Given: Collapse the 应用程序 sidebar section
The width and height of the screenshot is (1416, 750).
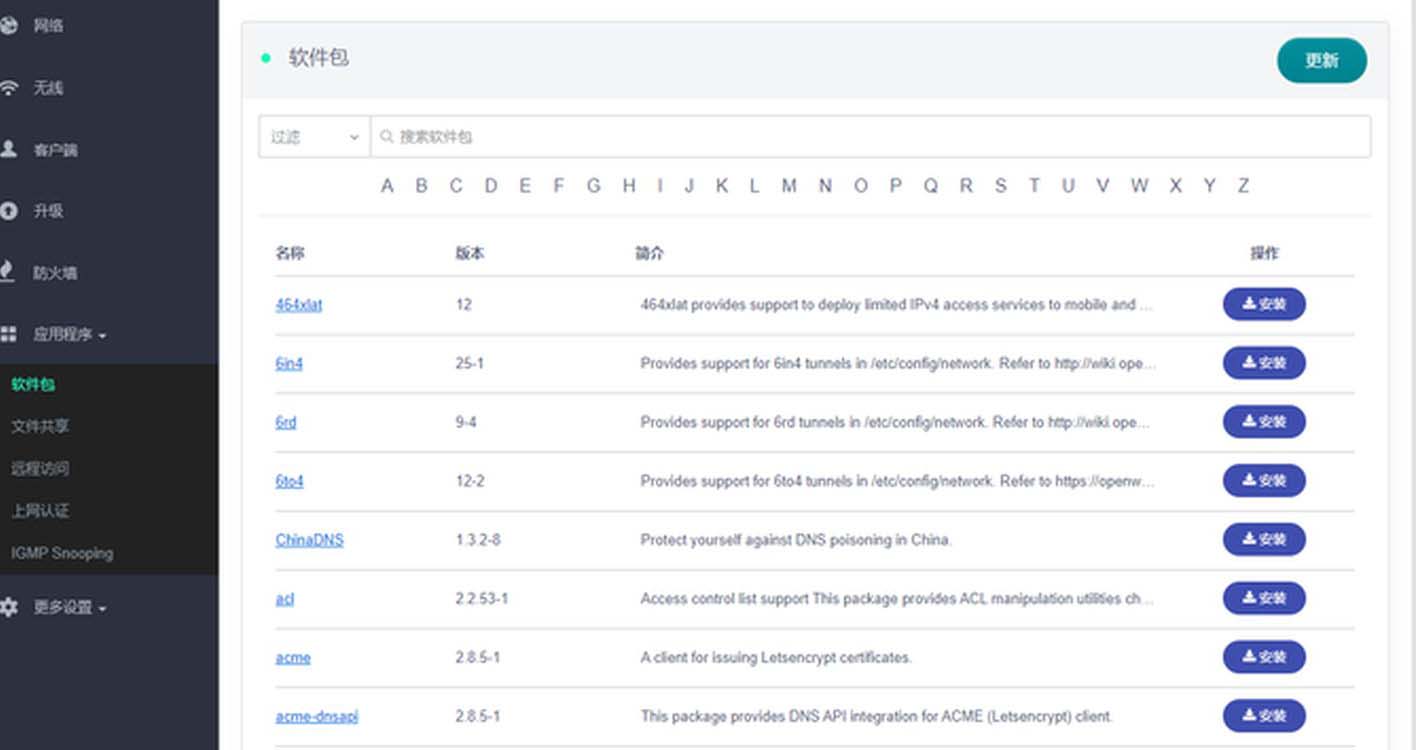Looking at the screenshot, I should 69,335.
